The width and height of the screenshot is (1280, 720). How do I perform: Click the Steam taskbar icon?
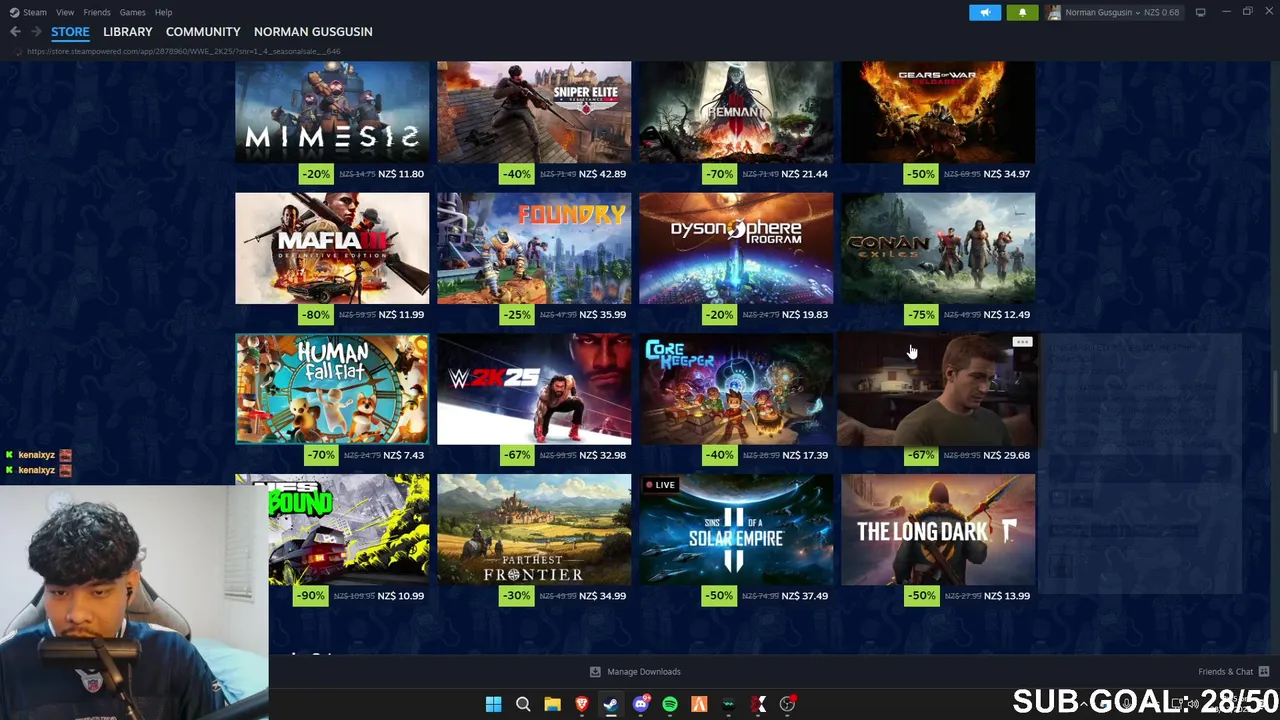click(611, 705)
